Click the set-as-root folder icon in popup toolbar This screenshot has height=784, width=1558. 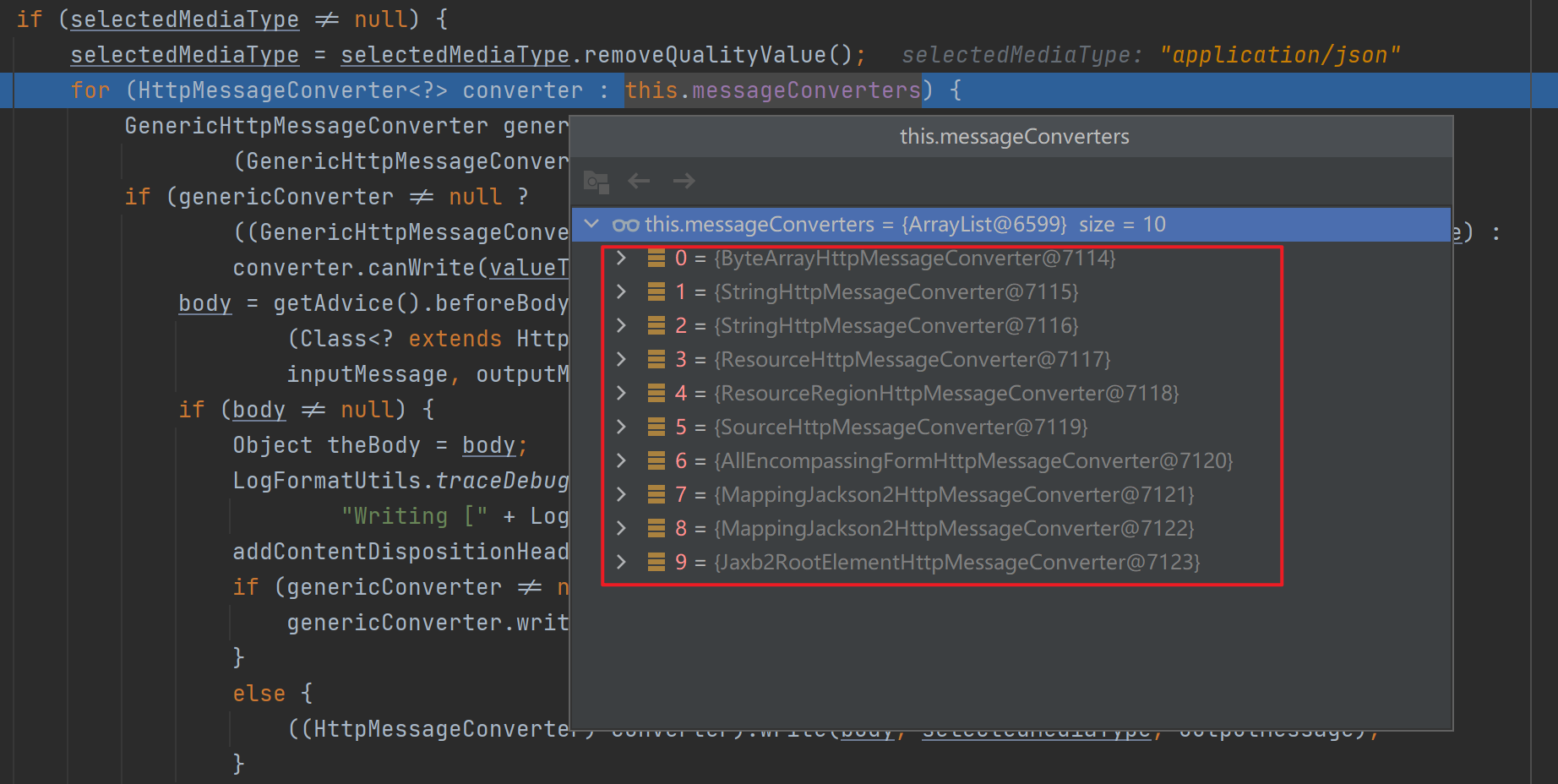coord(597,181)
